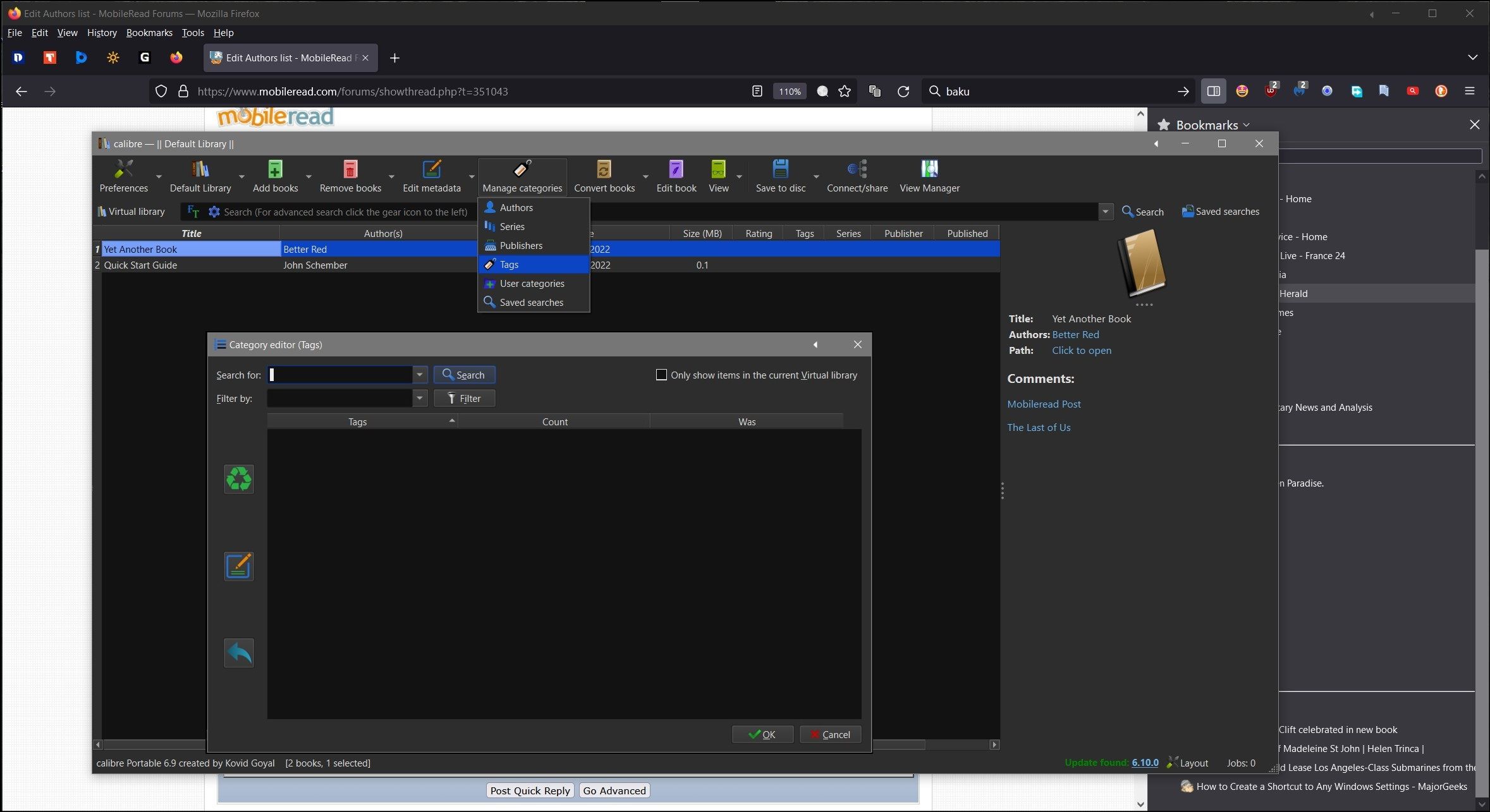Click the Save to disc icon

click(780, 170)
